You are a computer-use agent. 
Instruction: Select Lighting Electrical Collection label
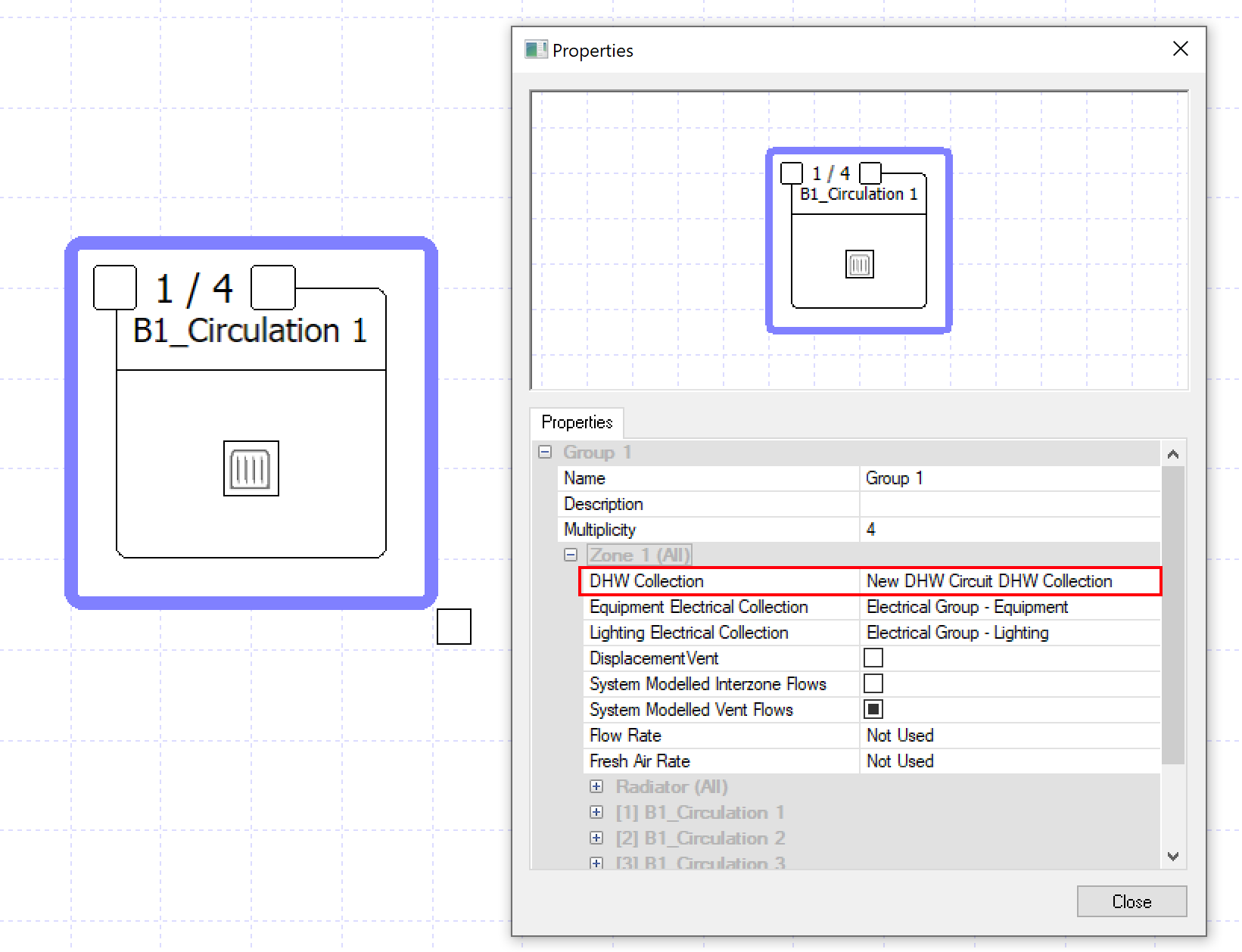click(689, 633)
